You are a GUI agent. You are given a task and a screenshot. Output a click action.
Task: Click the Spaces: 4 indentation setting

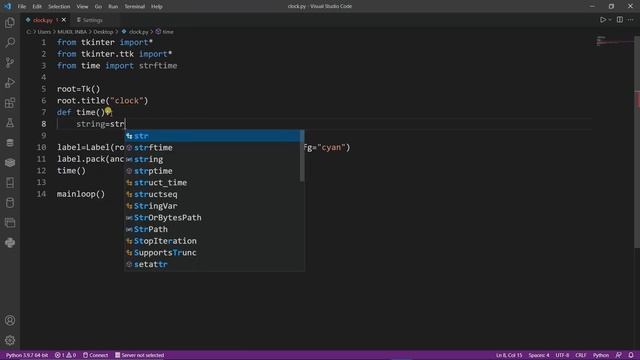539,355
